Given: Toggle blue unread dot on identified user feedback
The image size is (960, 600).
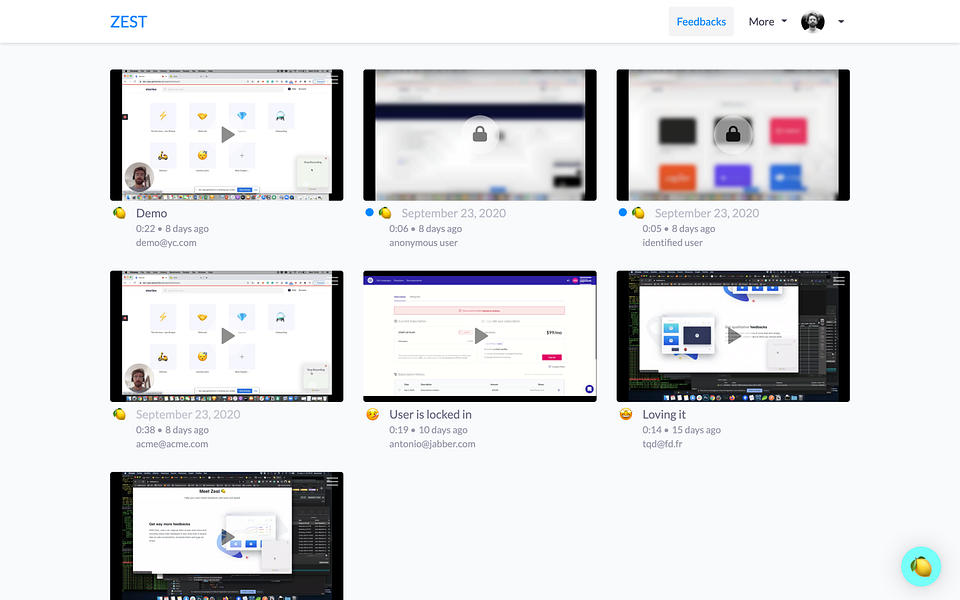Looking at the screenshot, I should pyautogui.click(x=623, y=212).
